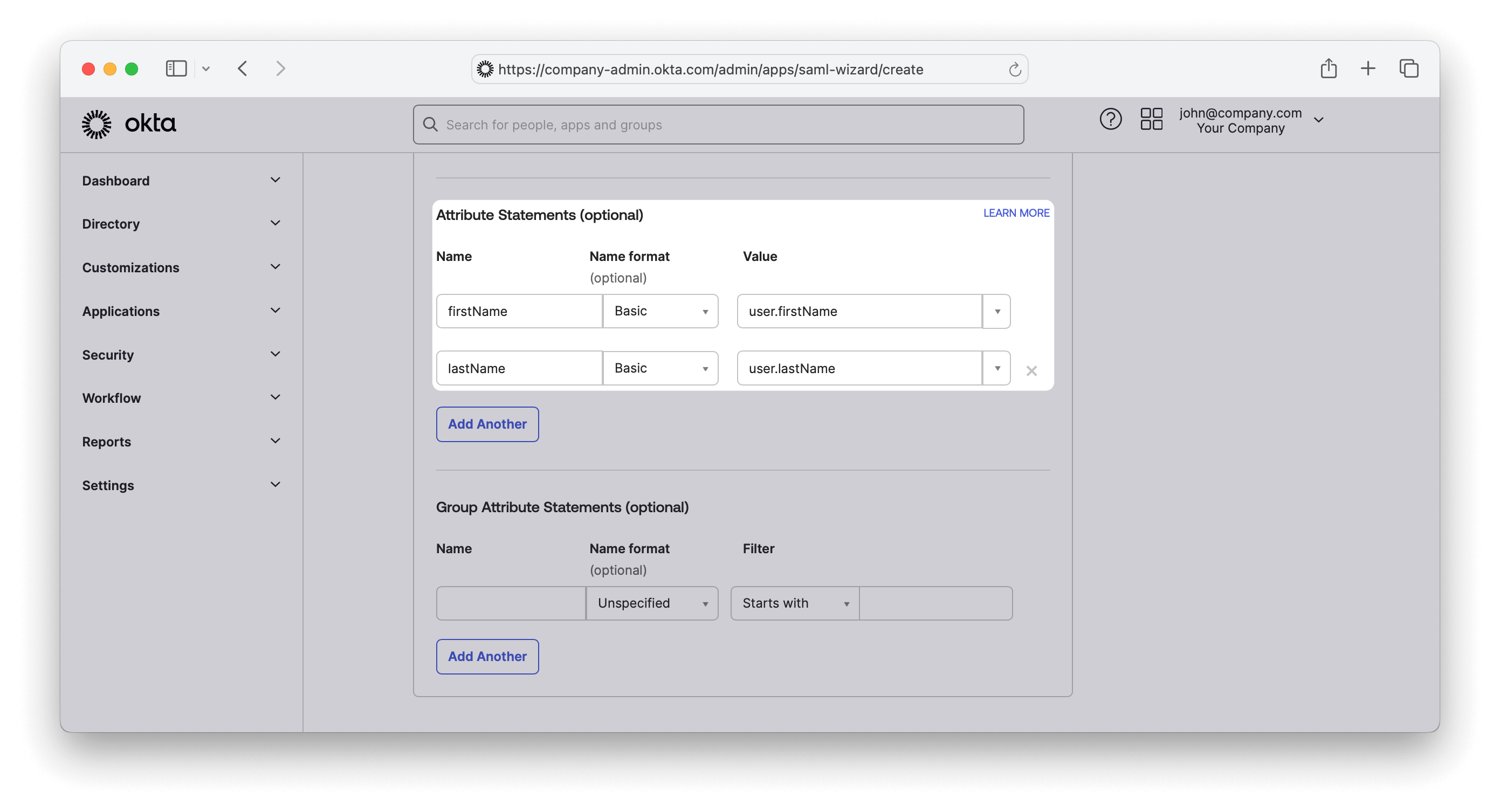
Task: Click Add Another under Attribute Statements
Action: click(x=487, y=424)
